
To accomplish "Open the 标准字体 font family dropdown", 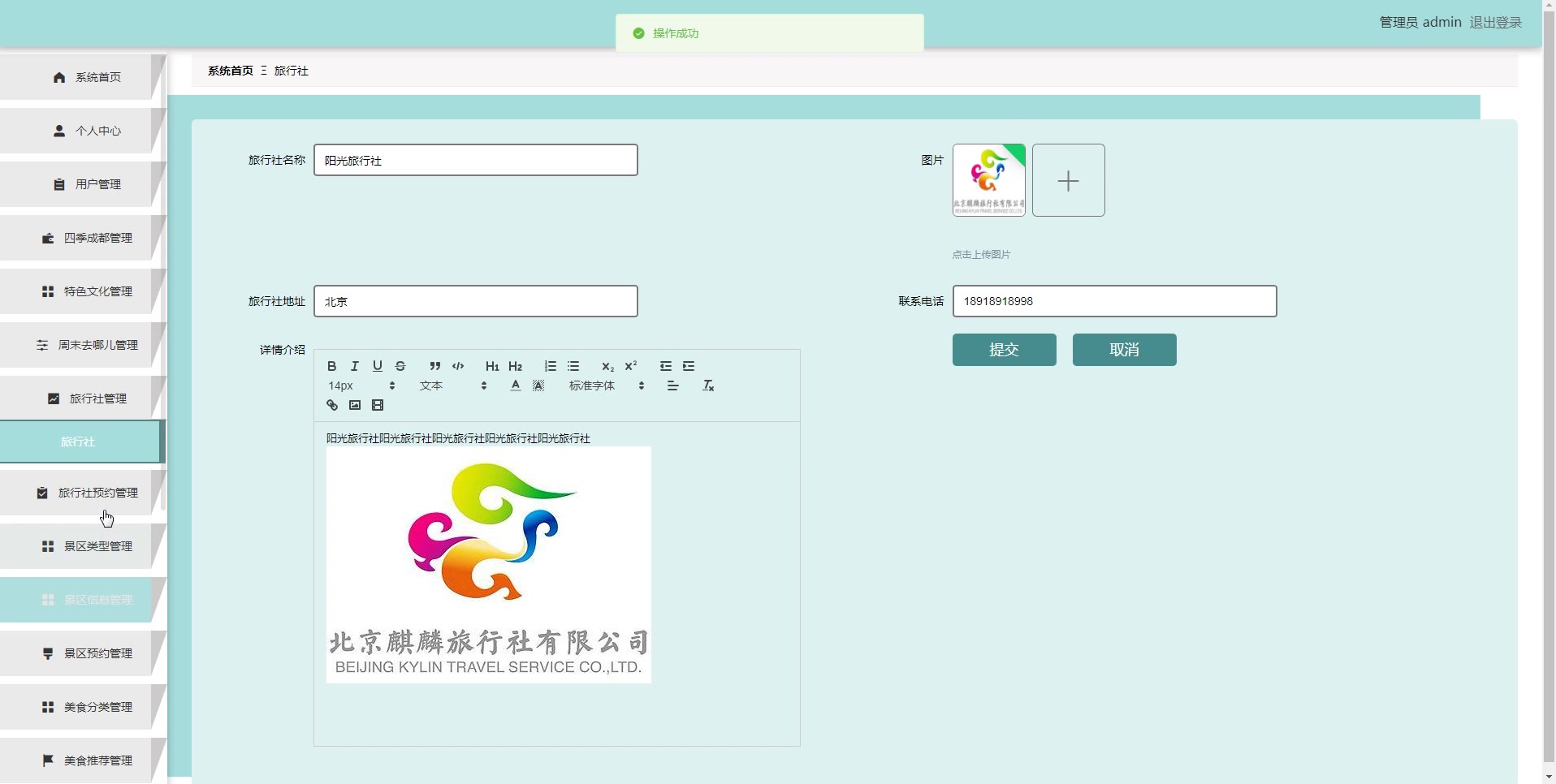I will (x=607, y=386).
